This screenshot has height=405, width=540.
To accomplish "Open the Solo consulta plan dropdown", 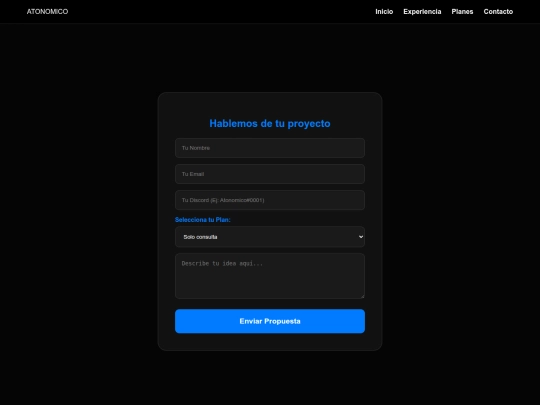I will click(x=270, y=237).
